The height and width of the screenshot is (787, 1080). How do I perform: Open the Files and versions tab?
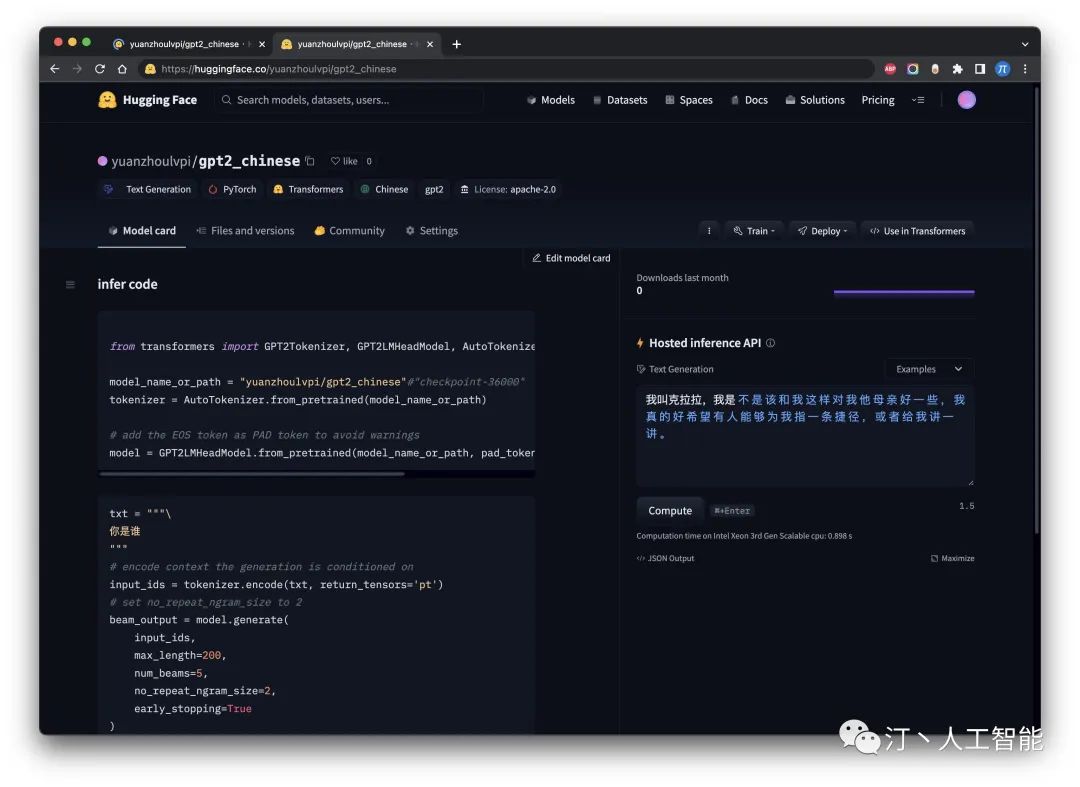245,231
